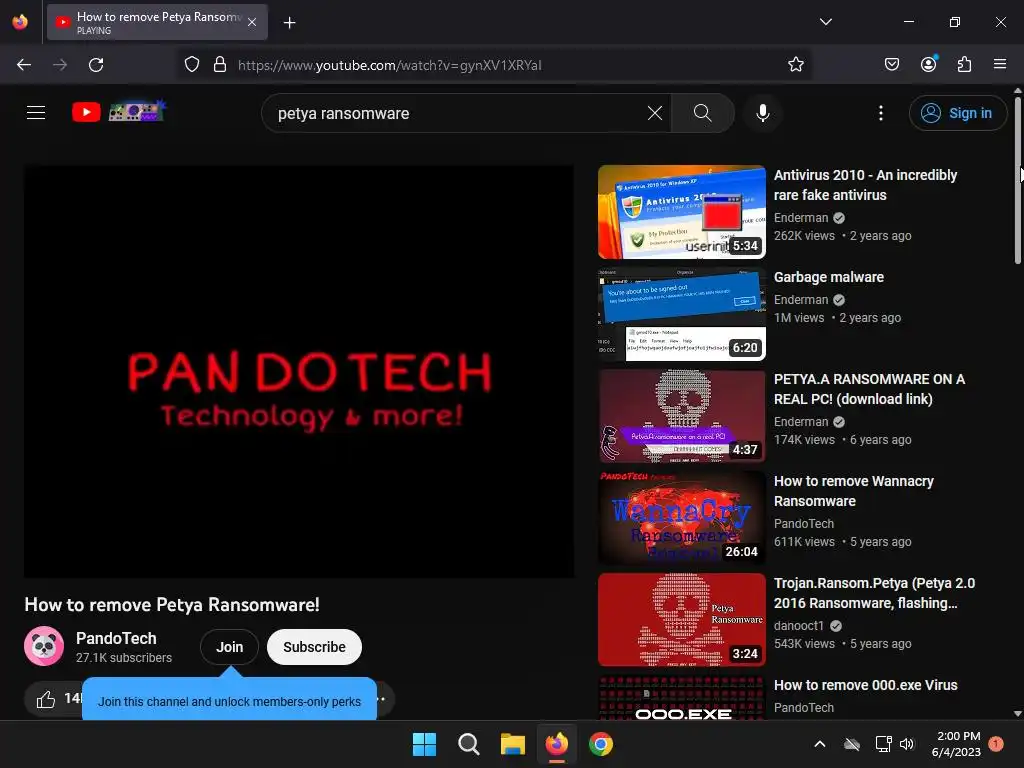
Task: Open Firefox account menu
Action: click(x=929, y=64)
